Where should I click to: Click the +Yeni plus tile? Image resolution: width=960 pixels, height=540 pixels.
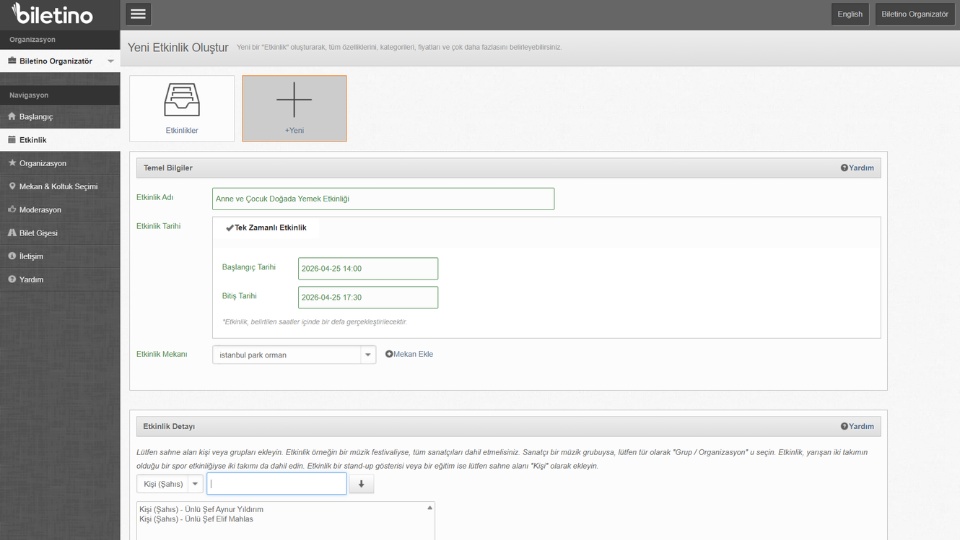pos(294,107)
